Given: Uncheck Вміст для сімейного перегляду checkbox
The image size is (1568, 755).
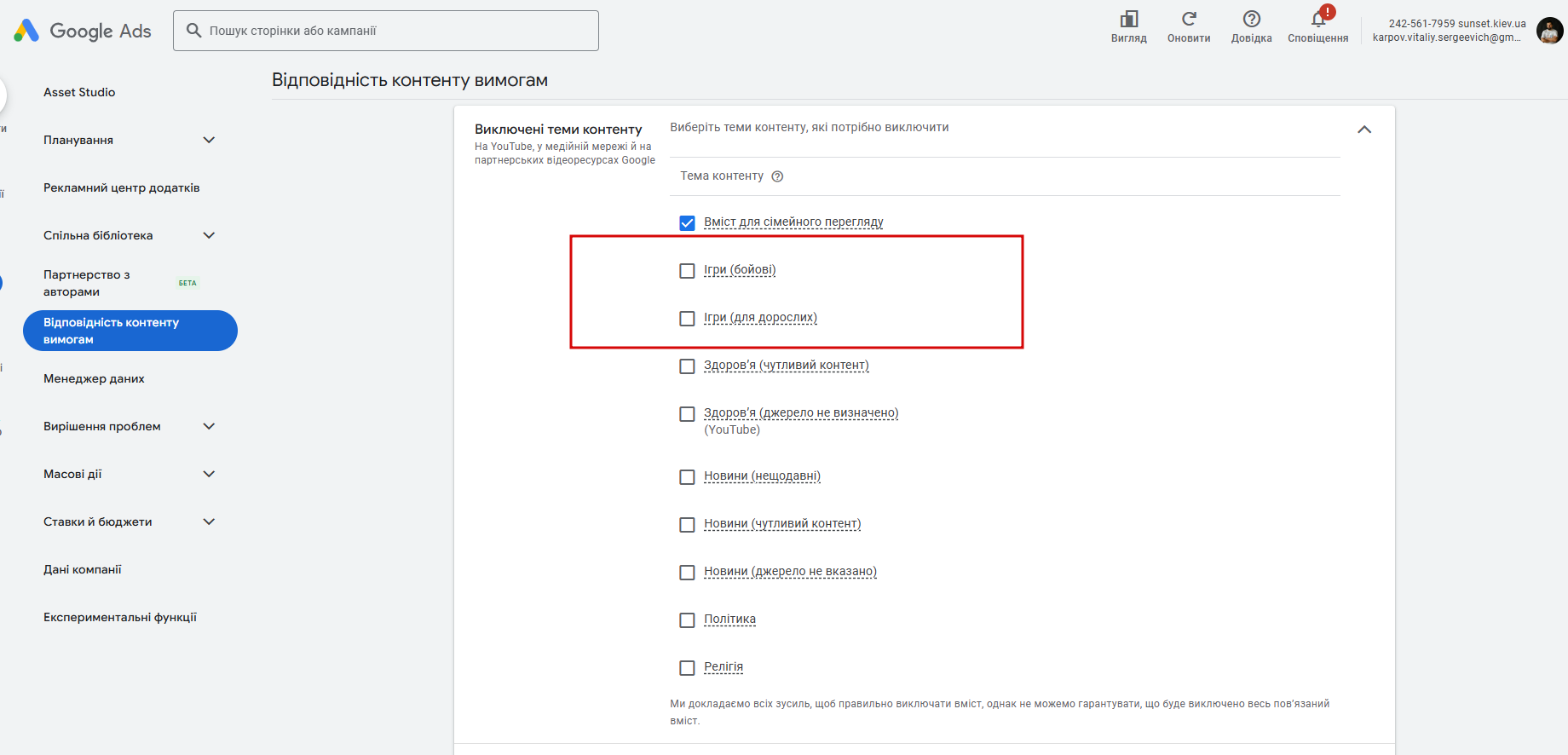Looking at the screenshot, I should [687, 223].
